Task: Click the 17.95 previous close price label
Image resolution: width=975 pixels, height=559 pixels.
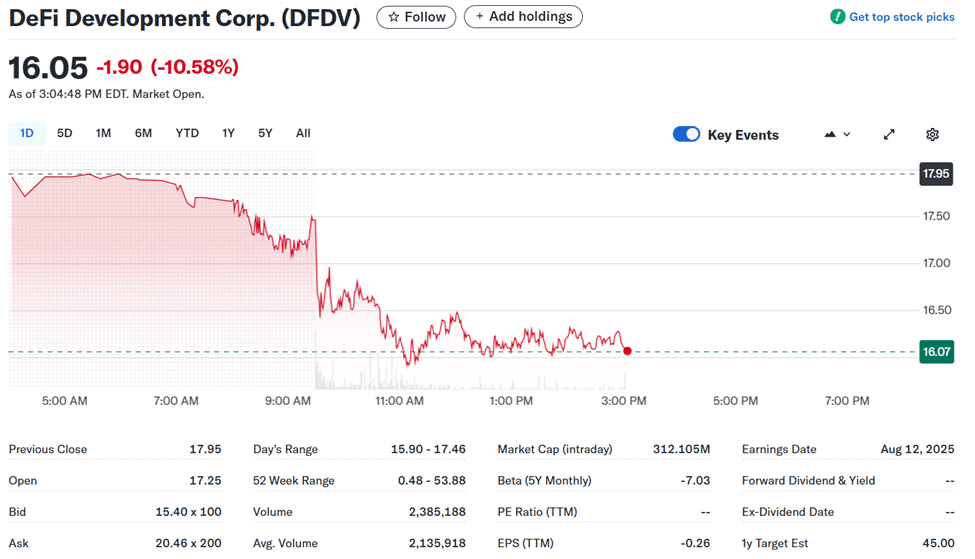Action: click(x=936, y=173)
